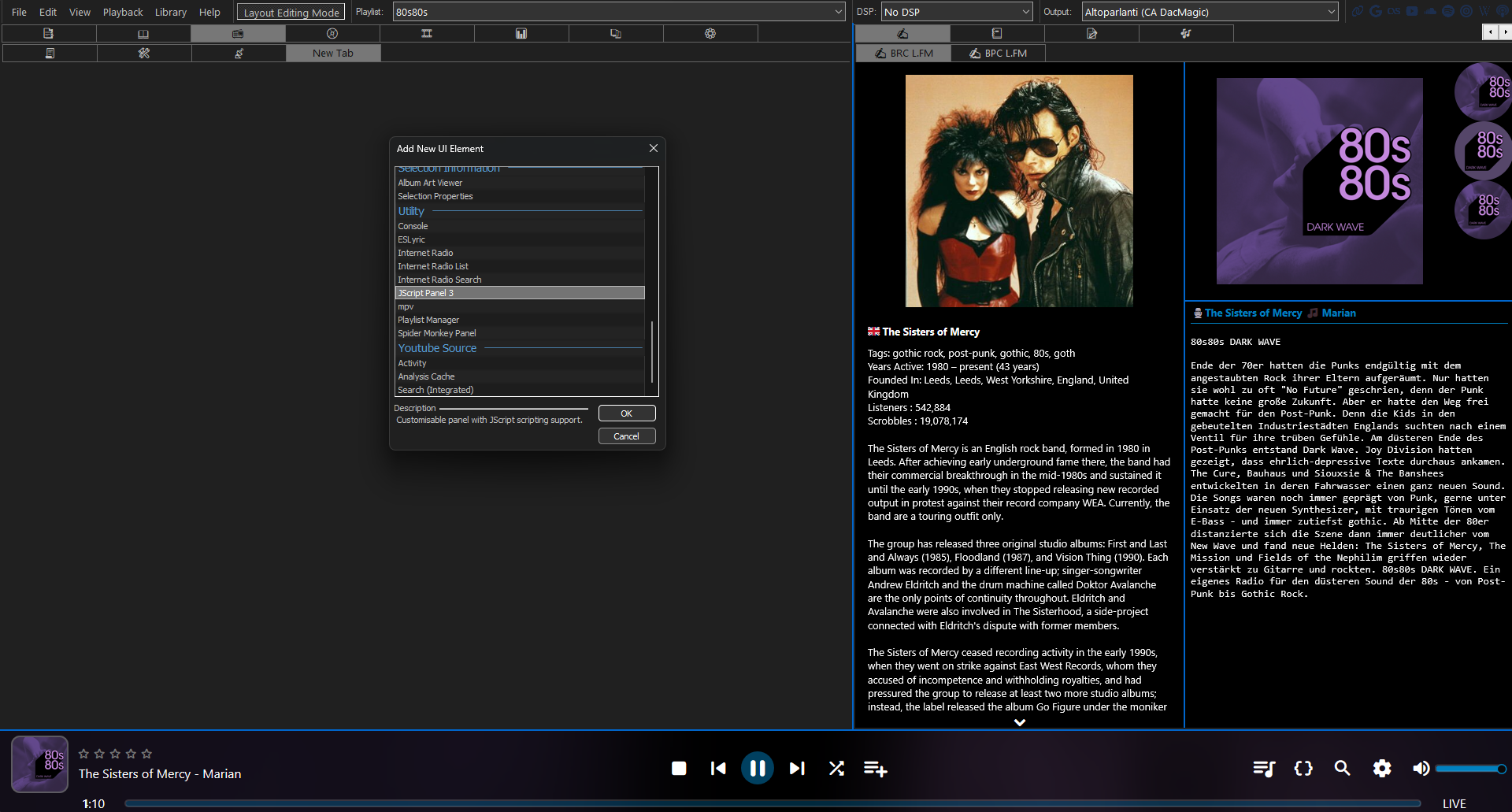Stop playback with the stop button
This screenshot has width=1512, height=812.
pos(679,768)
